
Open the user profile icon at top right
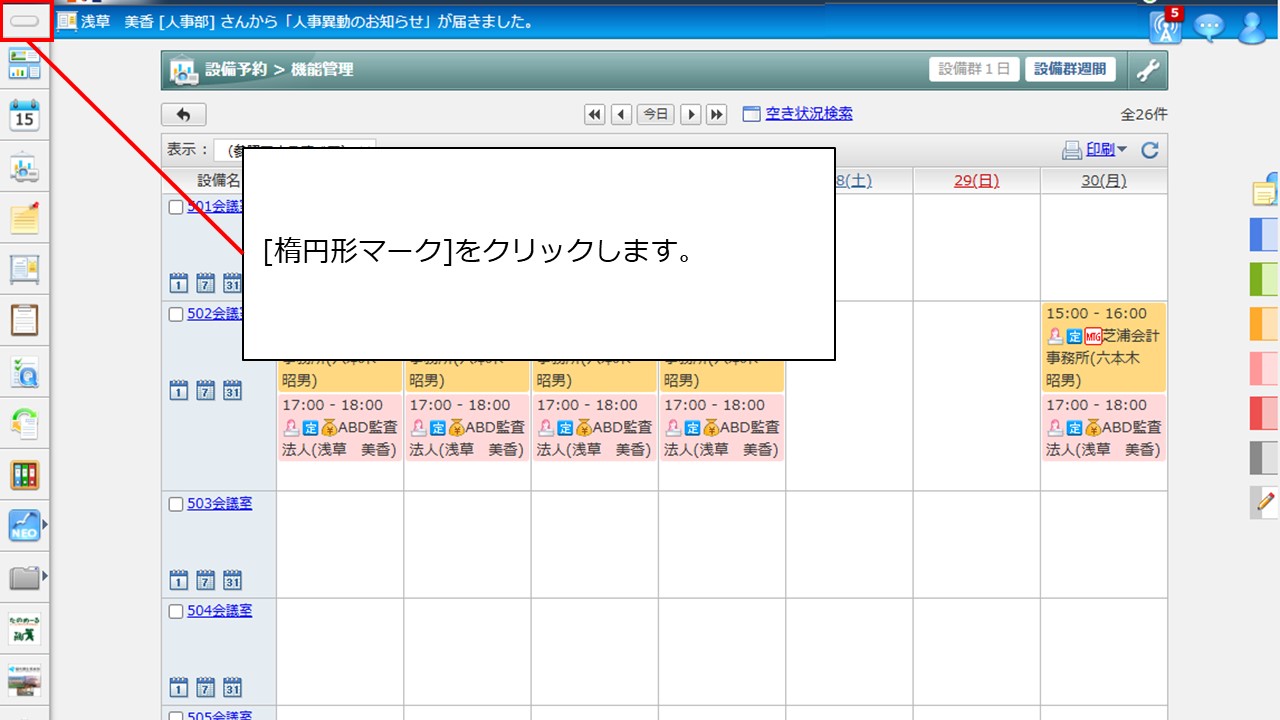click(1252, 27)
